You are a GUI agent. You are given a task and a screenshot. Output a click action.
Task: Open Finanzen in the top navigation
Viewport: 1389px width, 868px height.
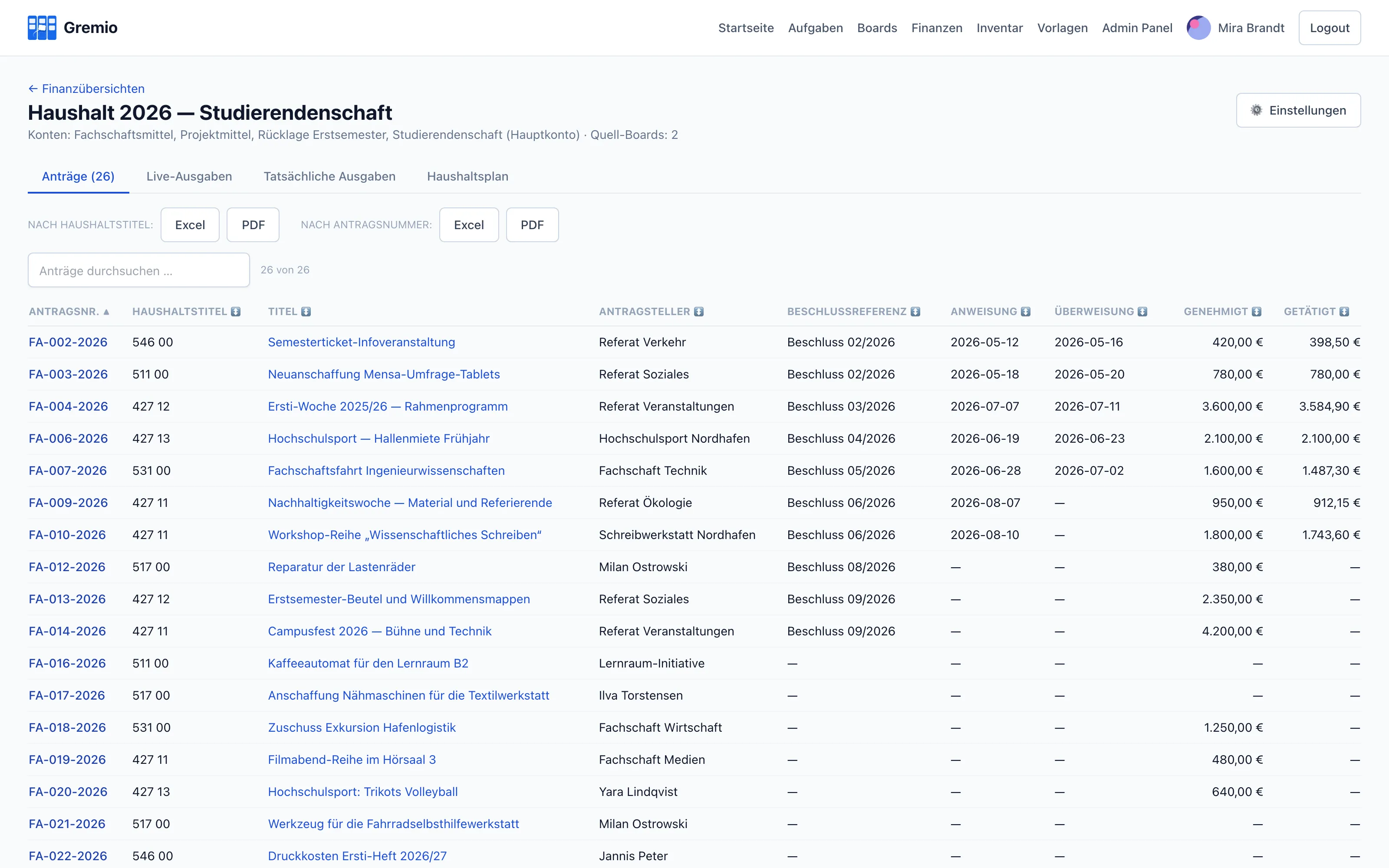tap(937, 27)
